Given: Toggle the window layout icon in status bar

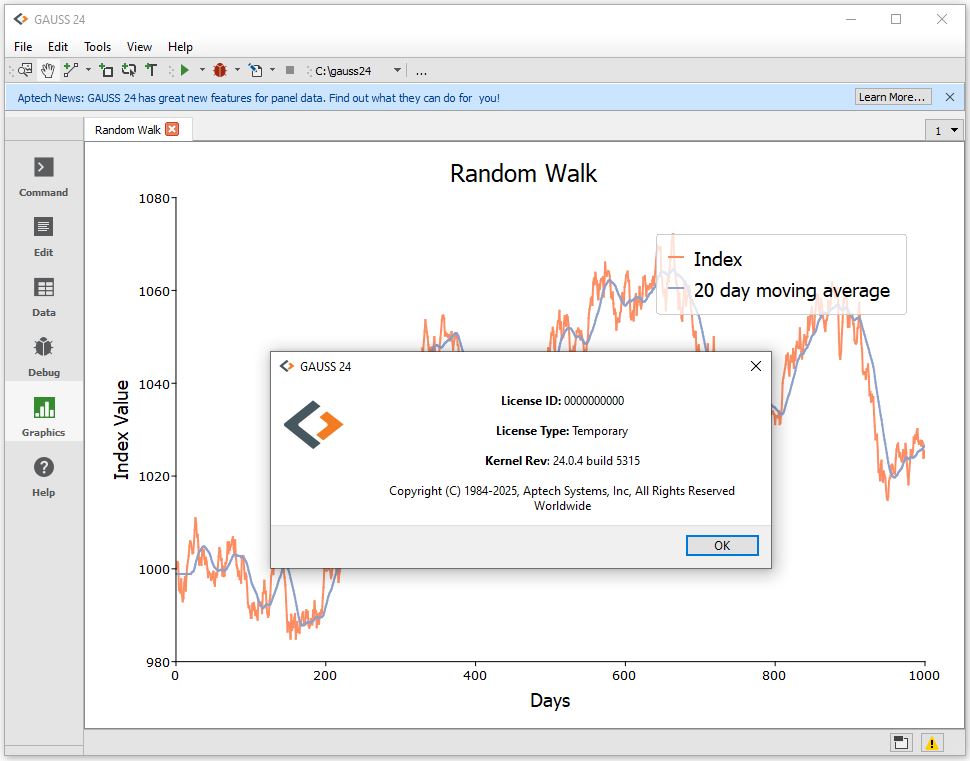Looking at the screenshot, I should pyautogui.click(x=901, y=742).
